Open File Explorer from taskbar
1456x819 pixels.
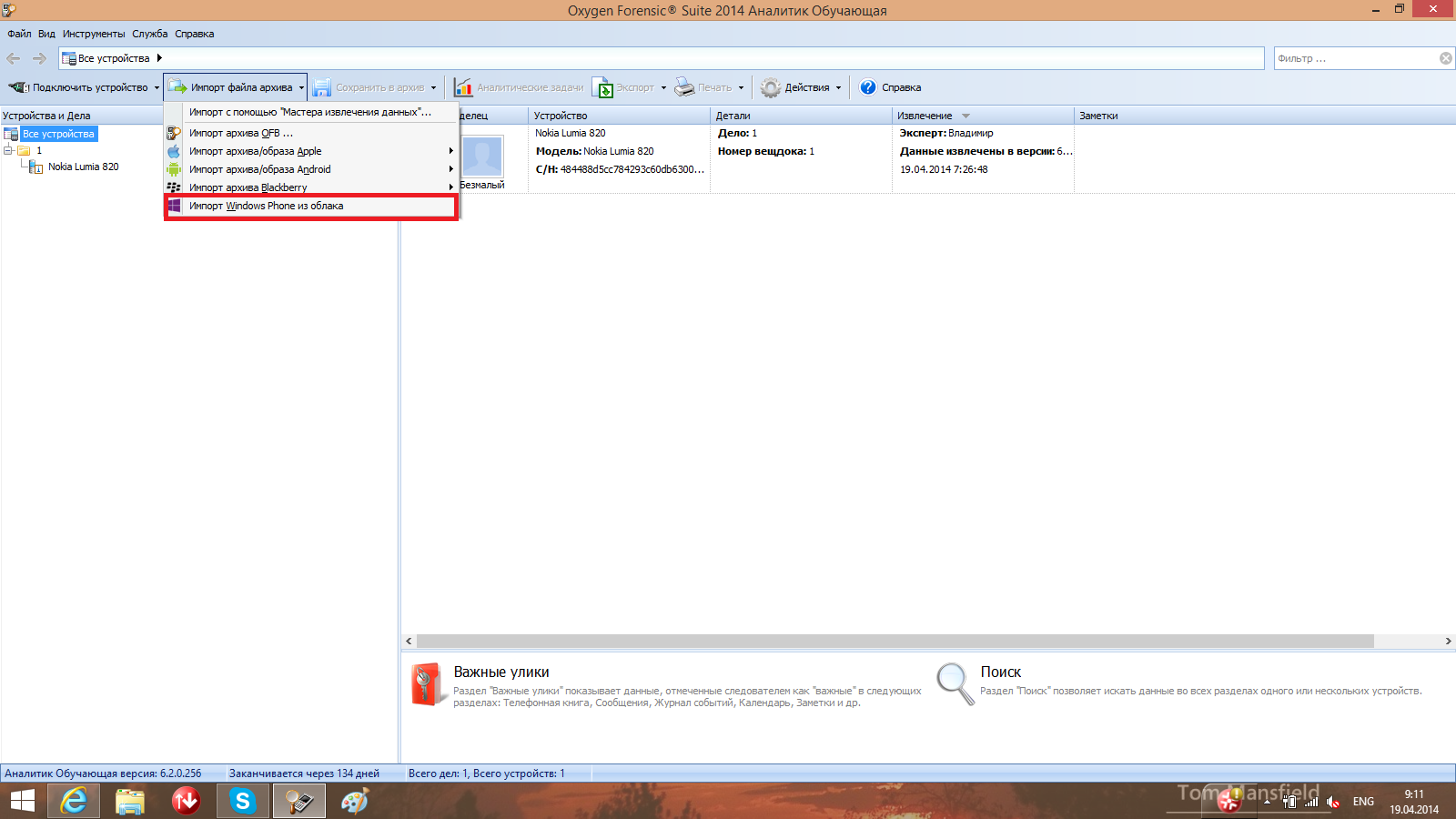pos(130,801)
